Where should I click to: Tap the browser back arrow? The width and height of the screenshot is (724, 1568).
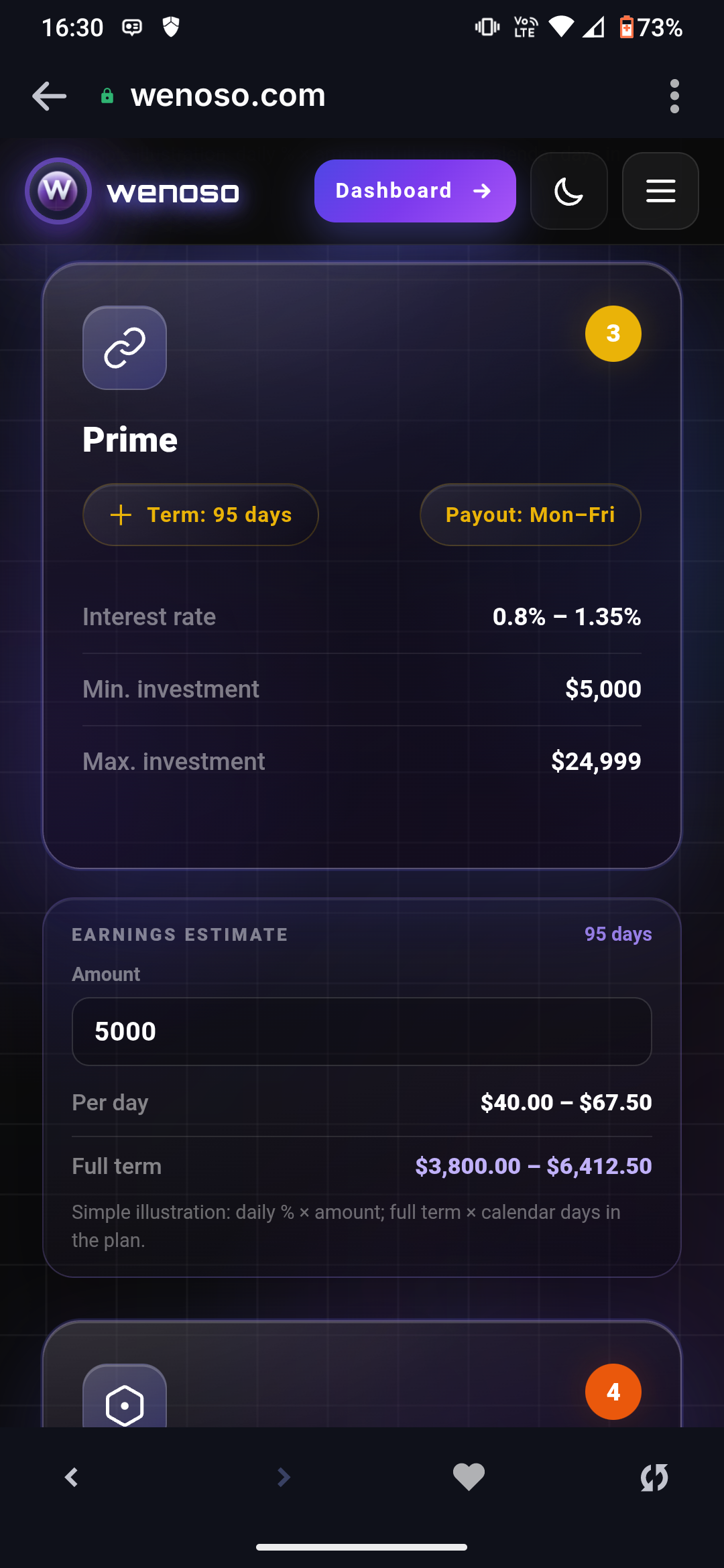pyautogui.click(x=49, y=96)
